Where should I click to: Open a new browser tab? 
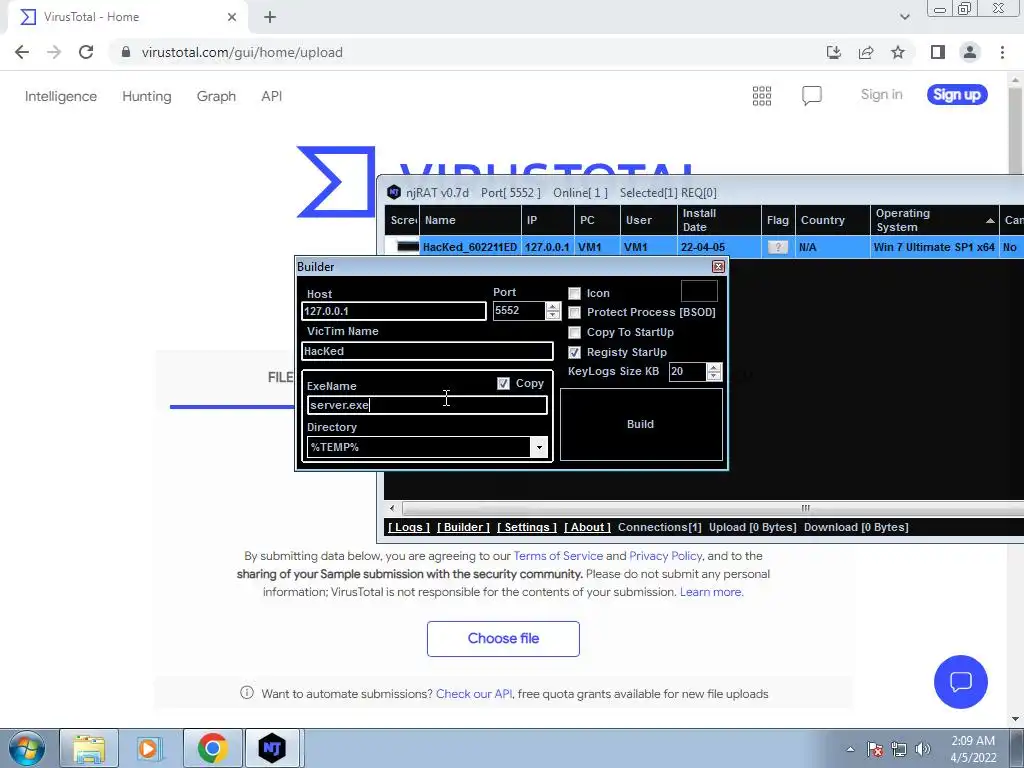pos(270,17)
